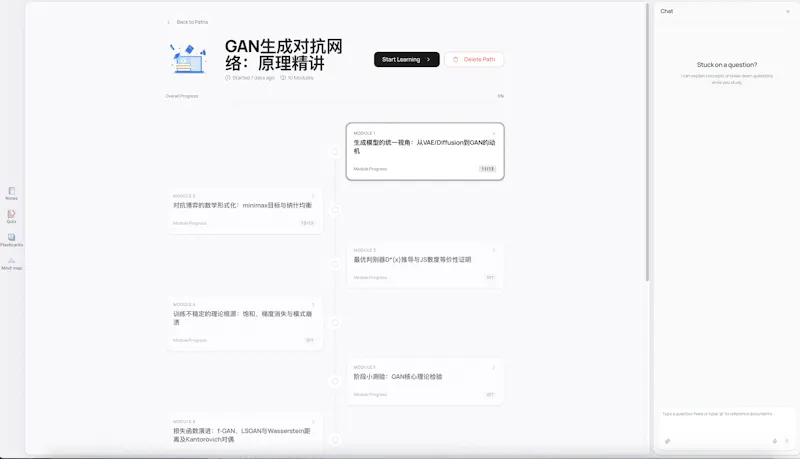Image resolution: width=800 pixels, height=459 pixels.
Task: Expand Module 1 card chevron
Action: [x=493, y=133]
